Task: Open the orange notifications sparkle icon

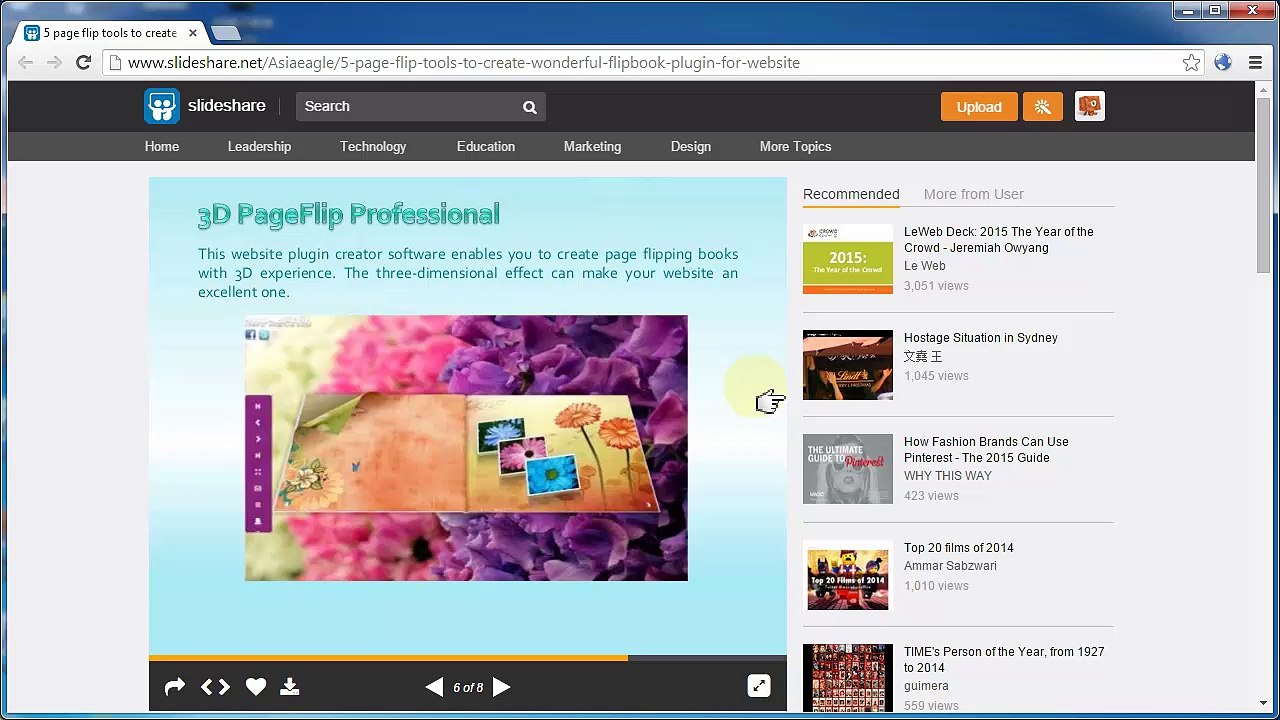Action: click(x=1042, y=107)
